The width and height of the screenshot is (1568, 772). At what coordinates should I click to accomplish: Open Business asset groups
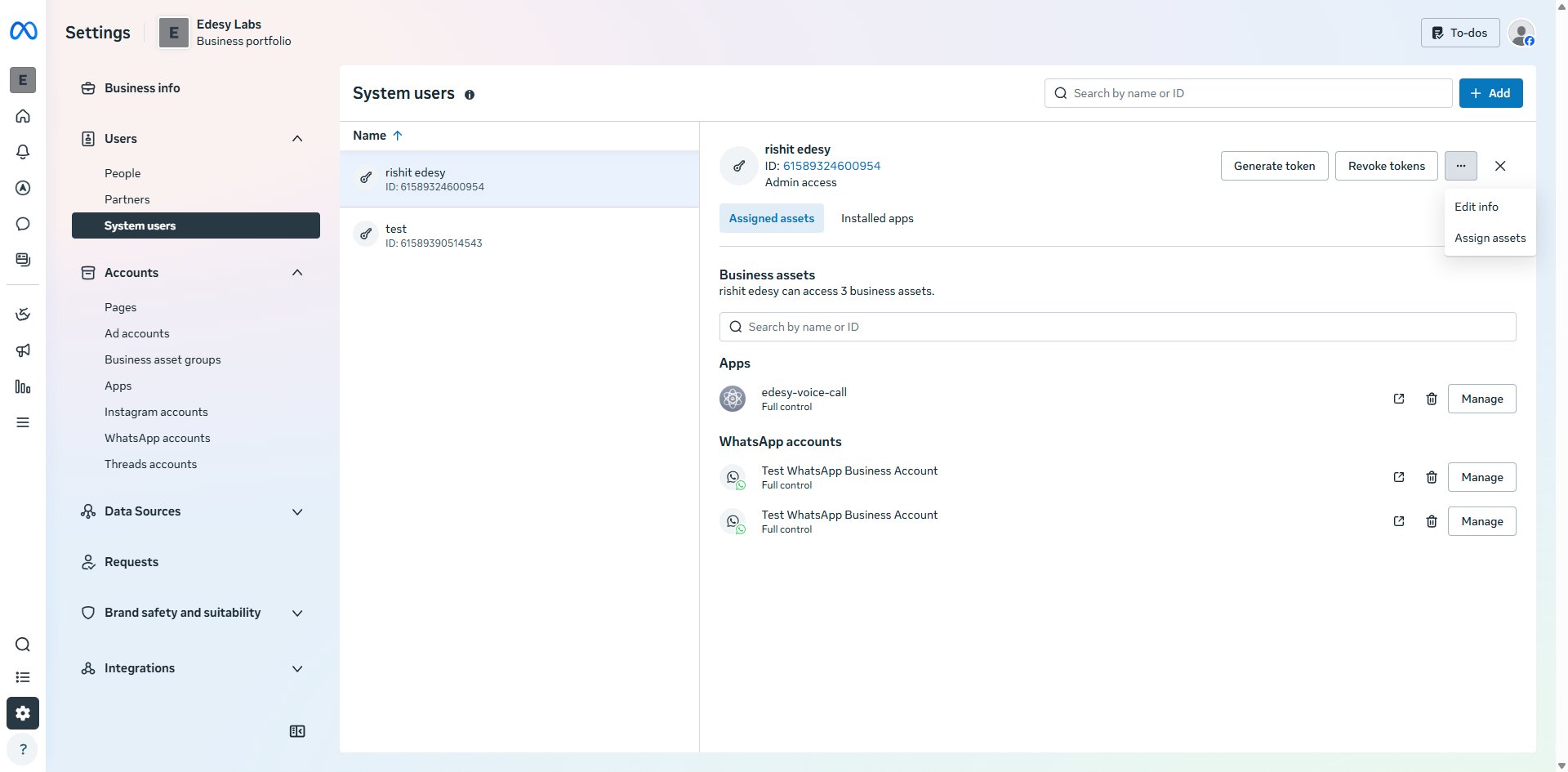[x=163, y=359]
